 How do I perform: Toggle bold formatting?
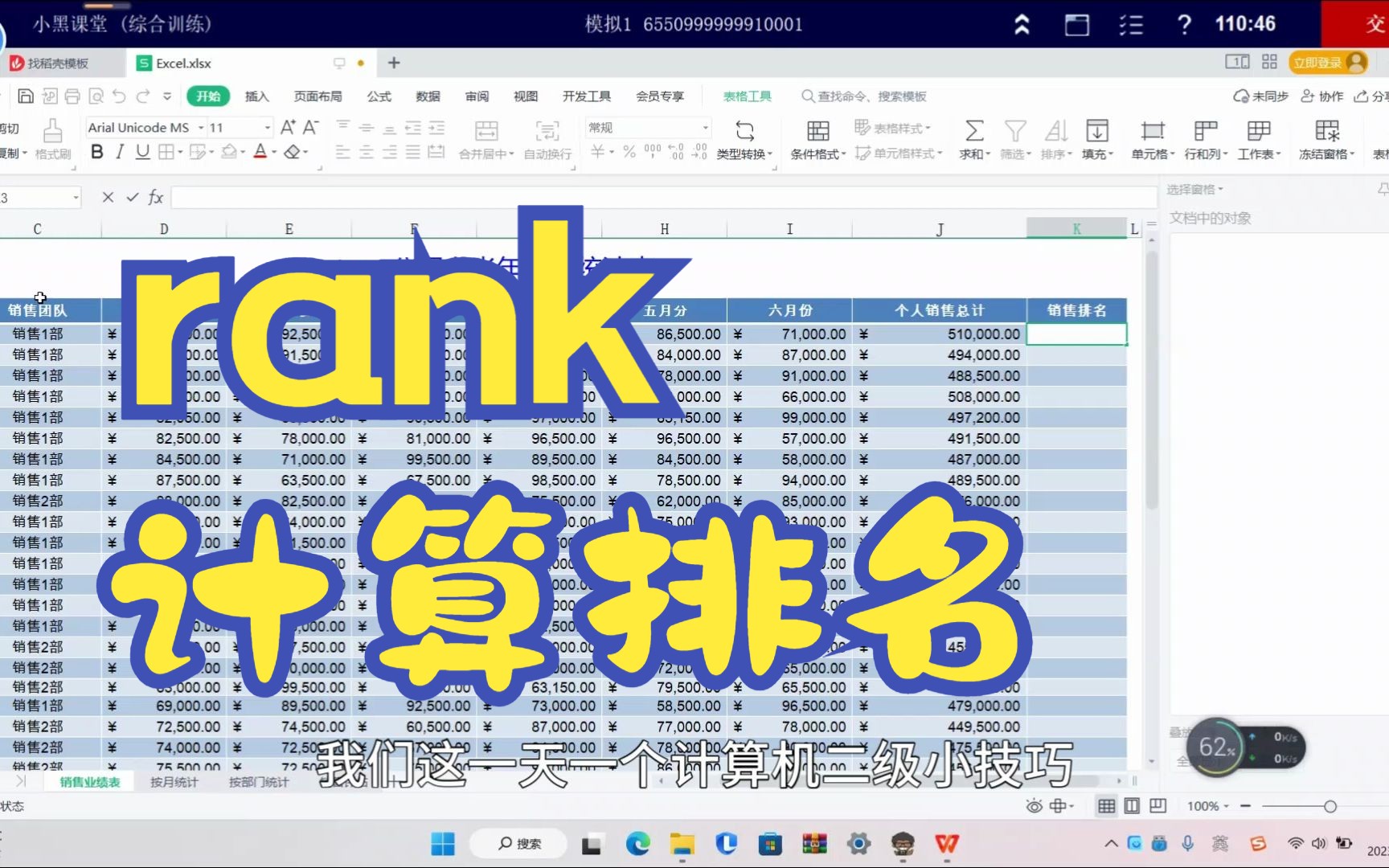[96, 152]
